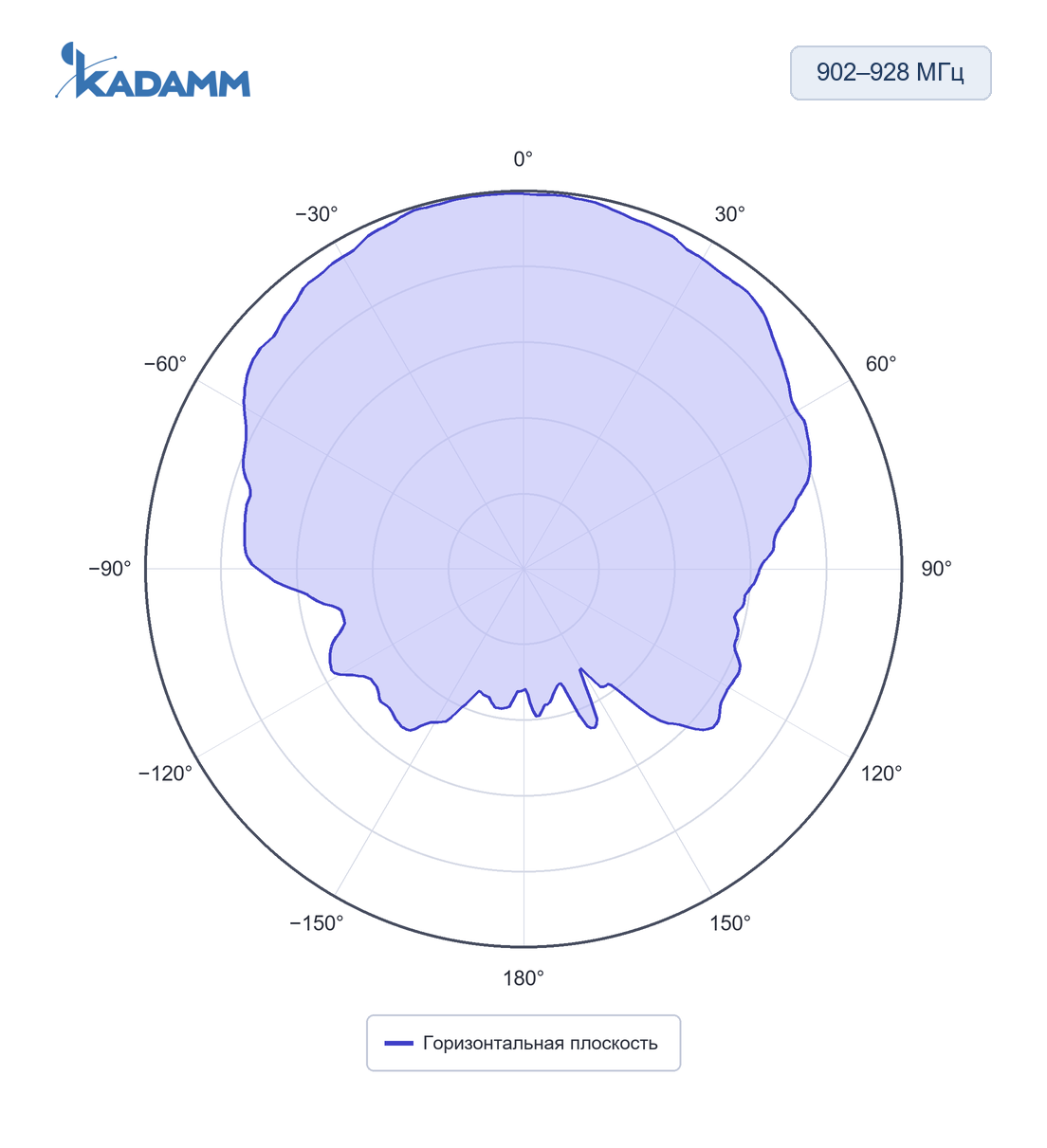Screen dimensions: 1047x1148
Task: Click the −30° angle label
Action: (317, 214)
